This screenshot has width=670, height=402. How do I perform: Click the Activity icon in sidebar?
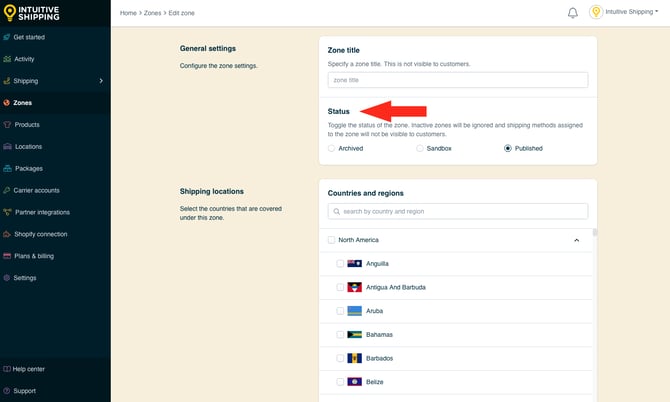click(x=8, y=59)
